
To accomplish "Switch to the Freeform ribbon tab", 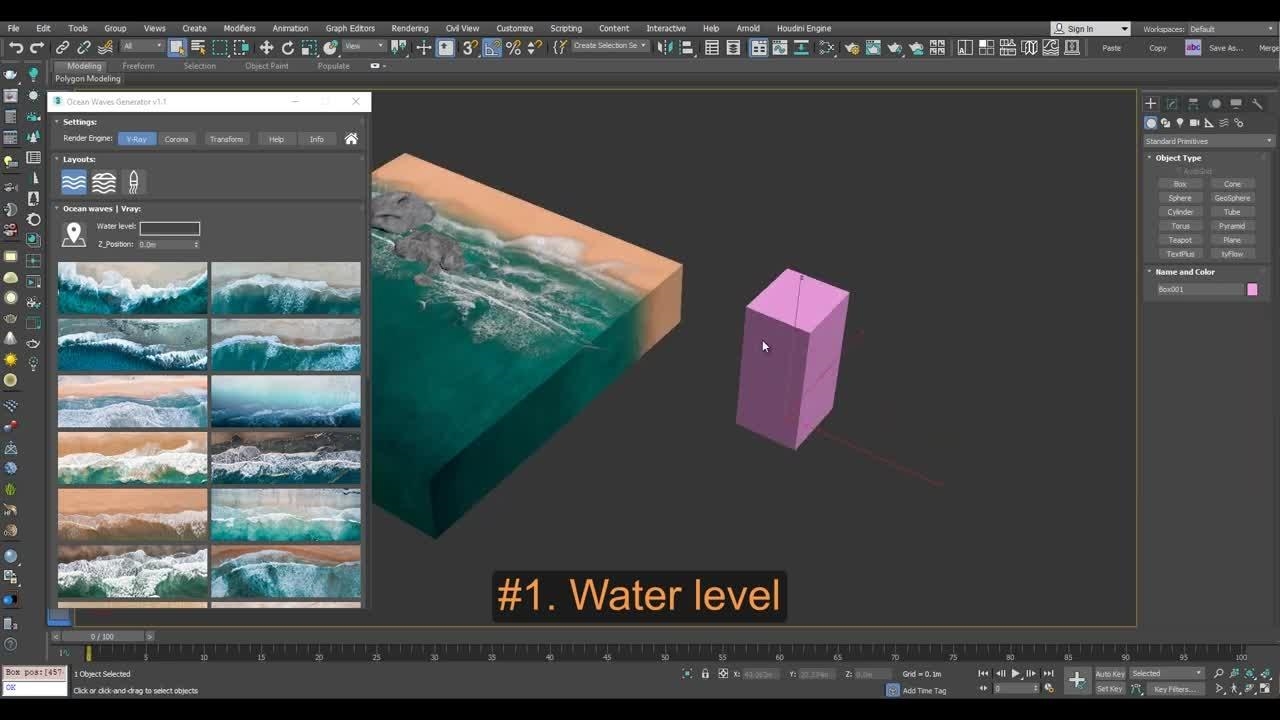I will click(x=138, y=66).
